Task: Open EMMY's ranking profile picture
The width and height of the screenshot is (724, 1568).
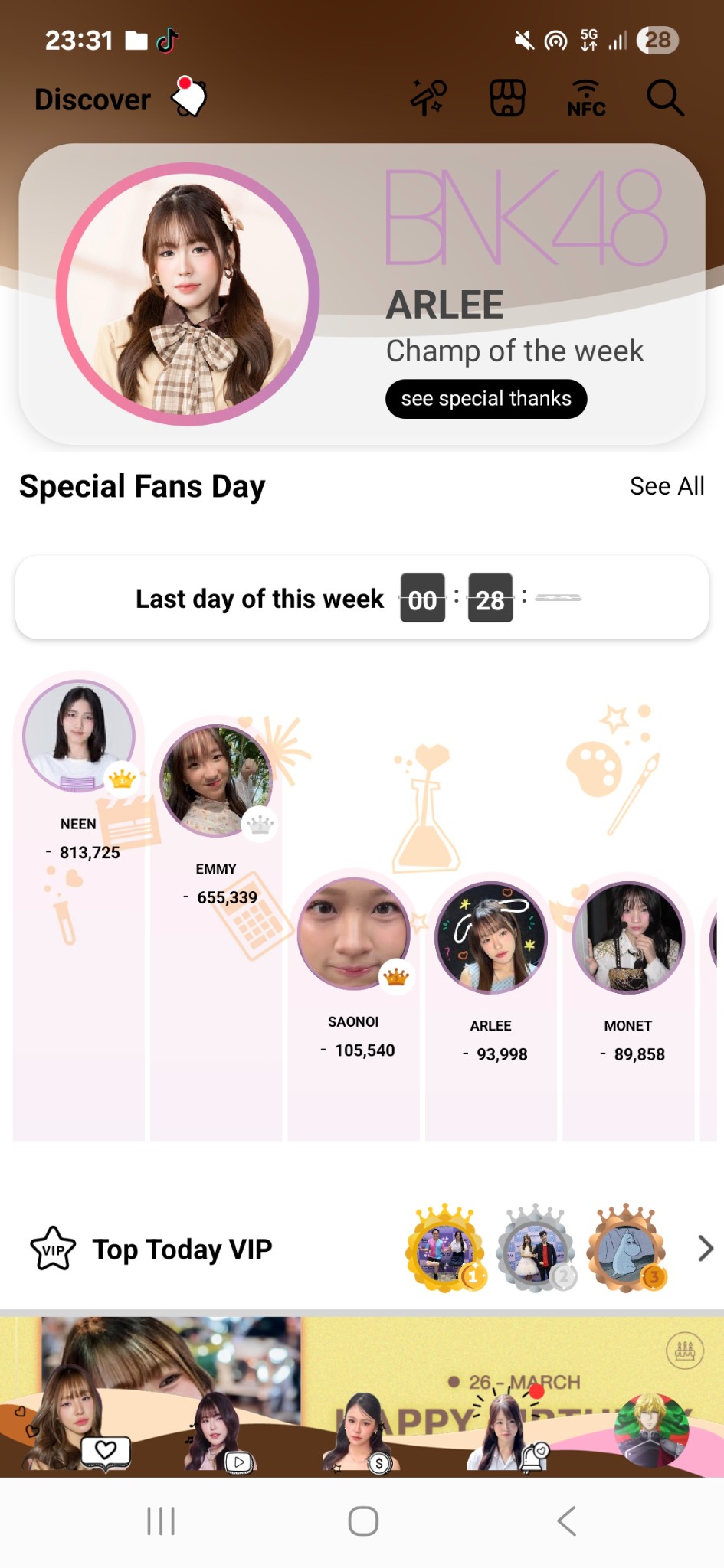Action: [216, 780]
